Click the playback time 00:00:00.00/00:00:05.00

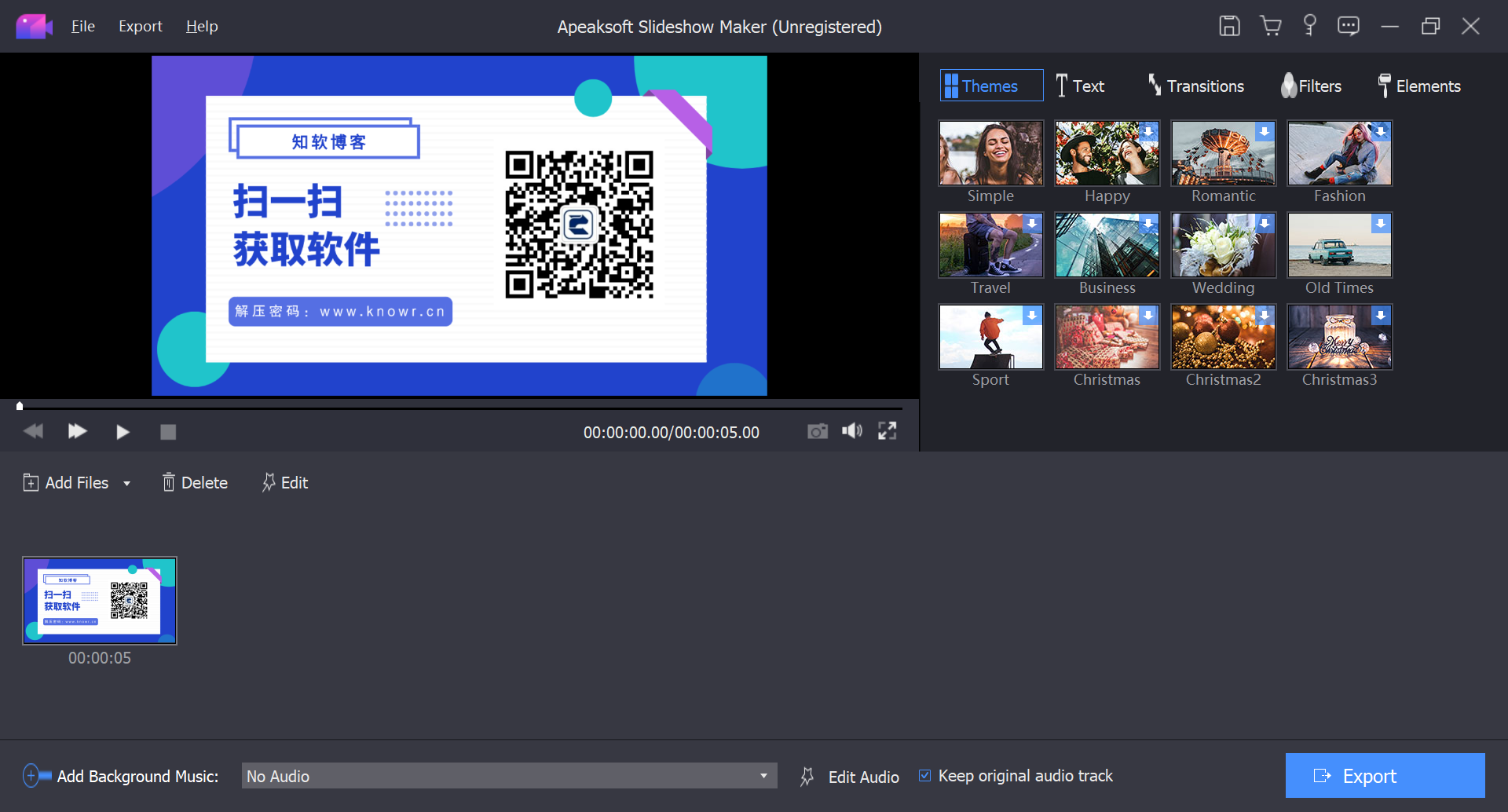click(x=672, y=433)
